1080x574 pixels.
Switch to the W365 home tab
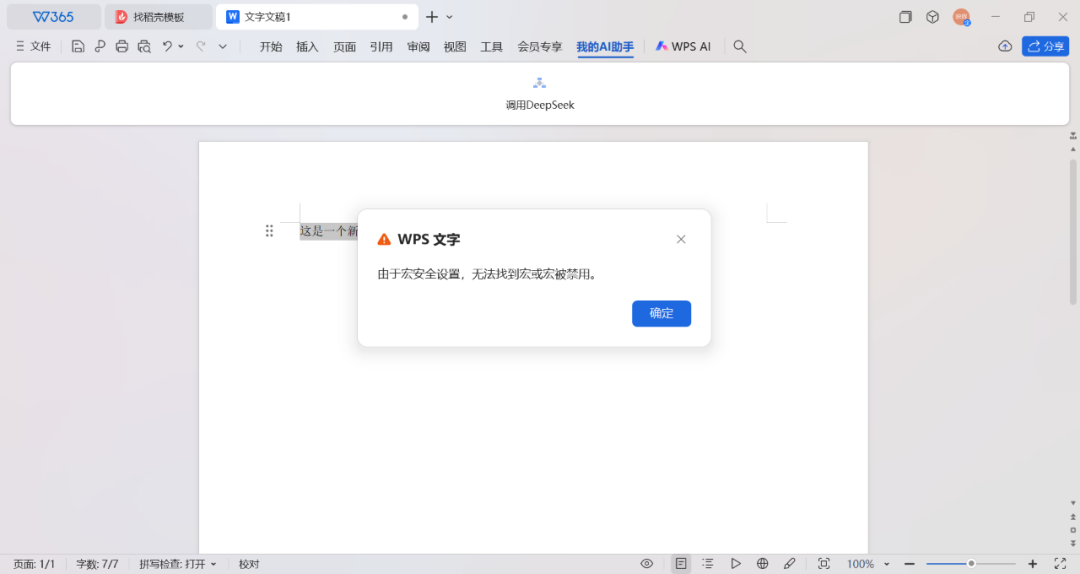pyautogui.click(x=54, y=17)
